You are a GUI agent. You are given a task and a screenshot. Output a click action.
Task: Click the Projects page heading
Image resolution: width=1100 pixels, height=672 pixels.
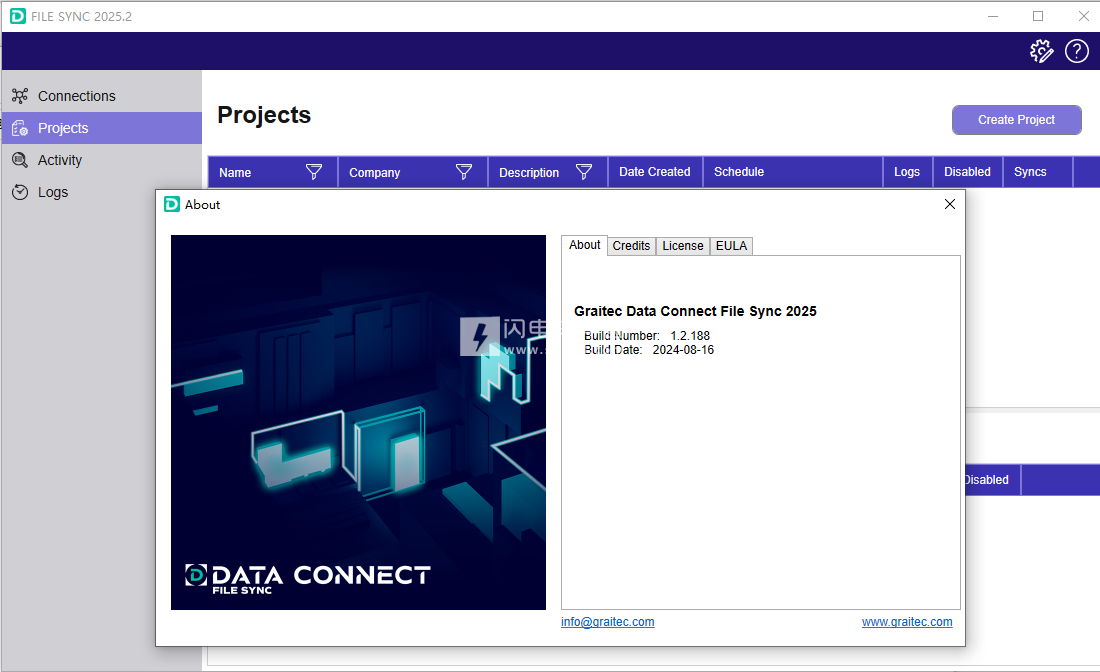264,115
